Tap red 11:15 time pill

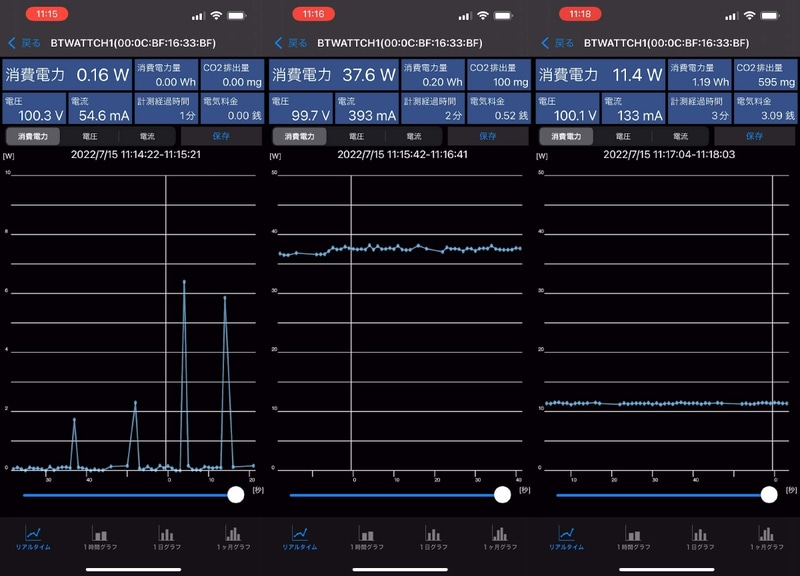pos(47,14)
